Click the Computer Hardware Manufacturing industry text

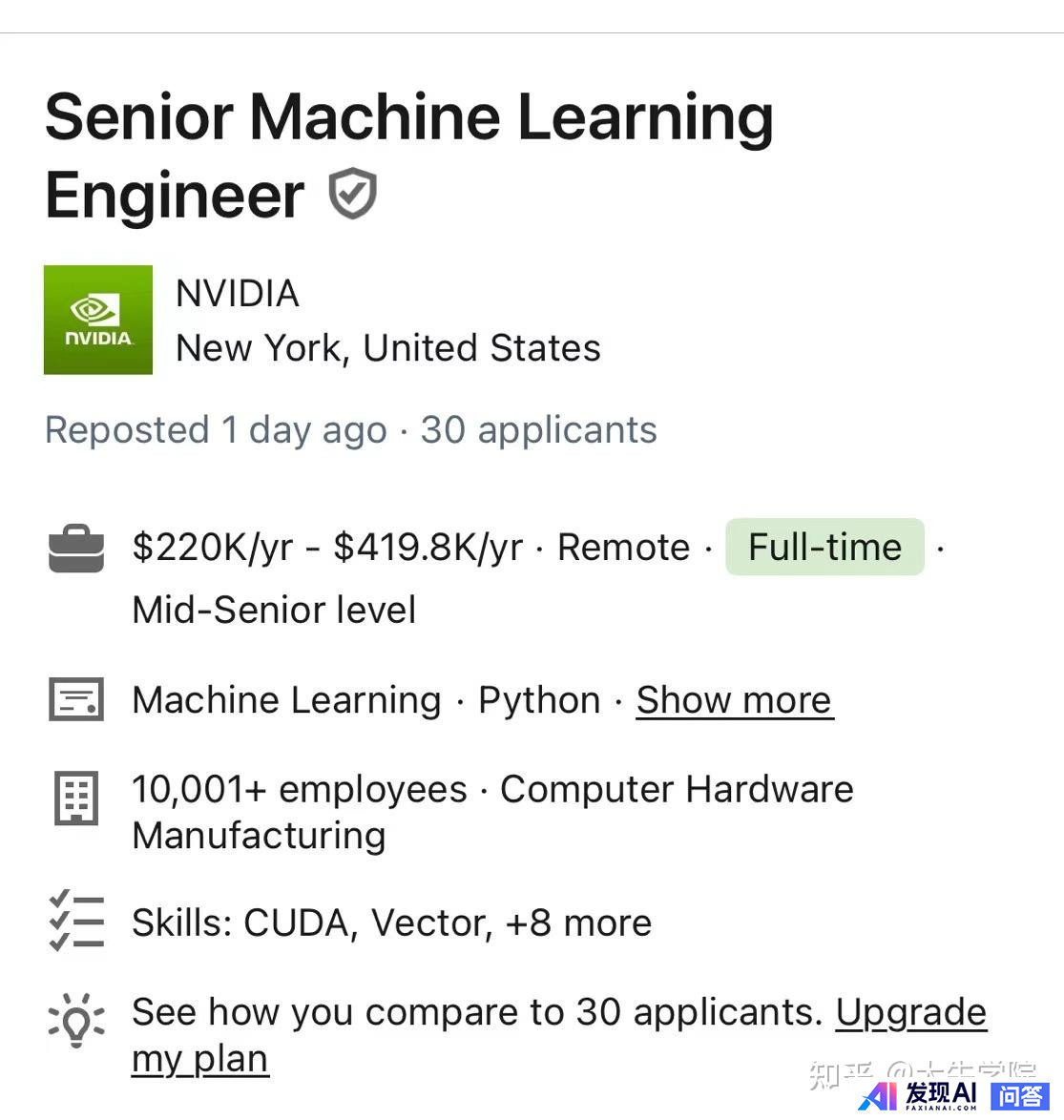point(493,812)
